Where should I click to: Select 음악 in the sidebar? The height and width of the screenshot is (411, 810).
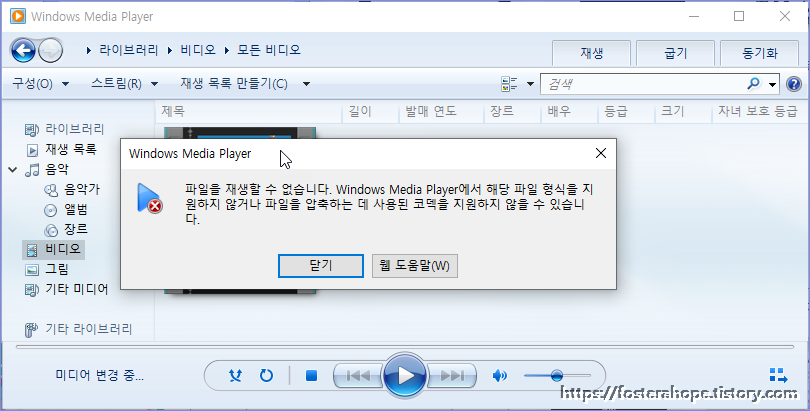48,169
